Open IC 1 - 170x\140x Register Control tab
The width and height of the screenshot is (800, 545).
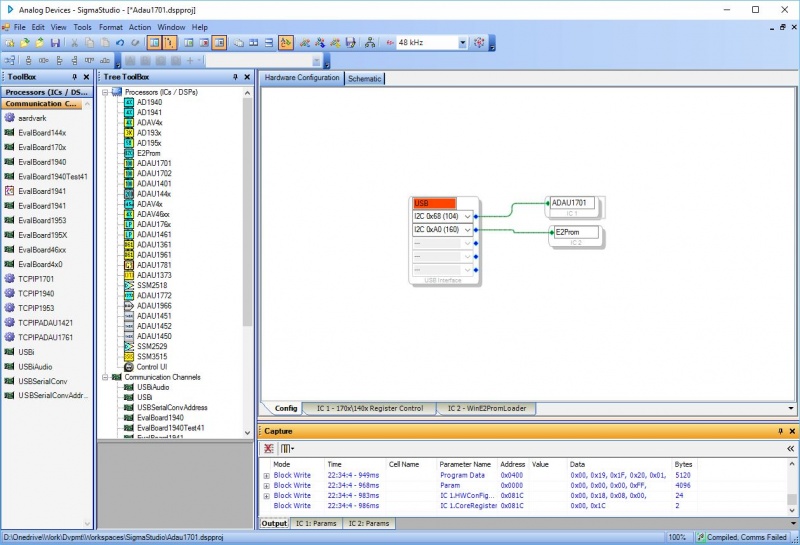click(370, 408)
